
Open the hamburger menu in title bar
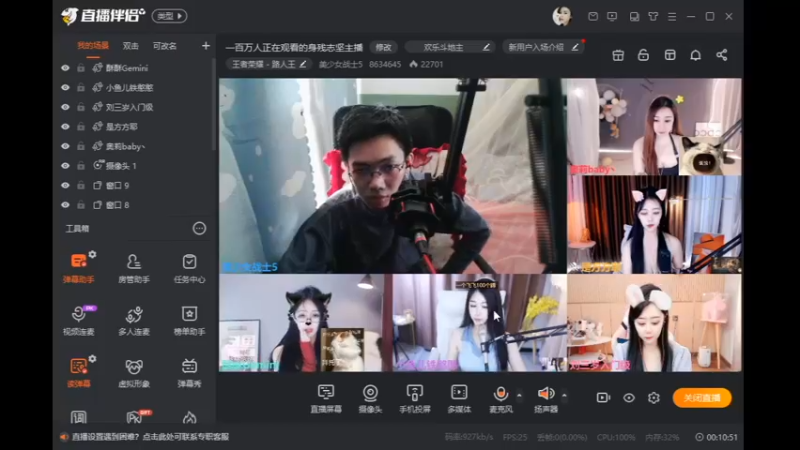click(672, 16)
